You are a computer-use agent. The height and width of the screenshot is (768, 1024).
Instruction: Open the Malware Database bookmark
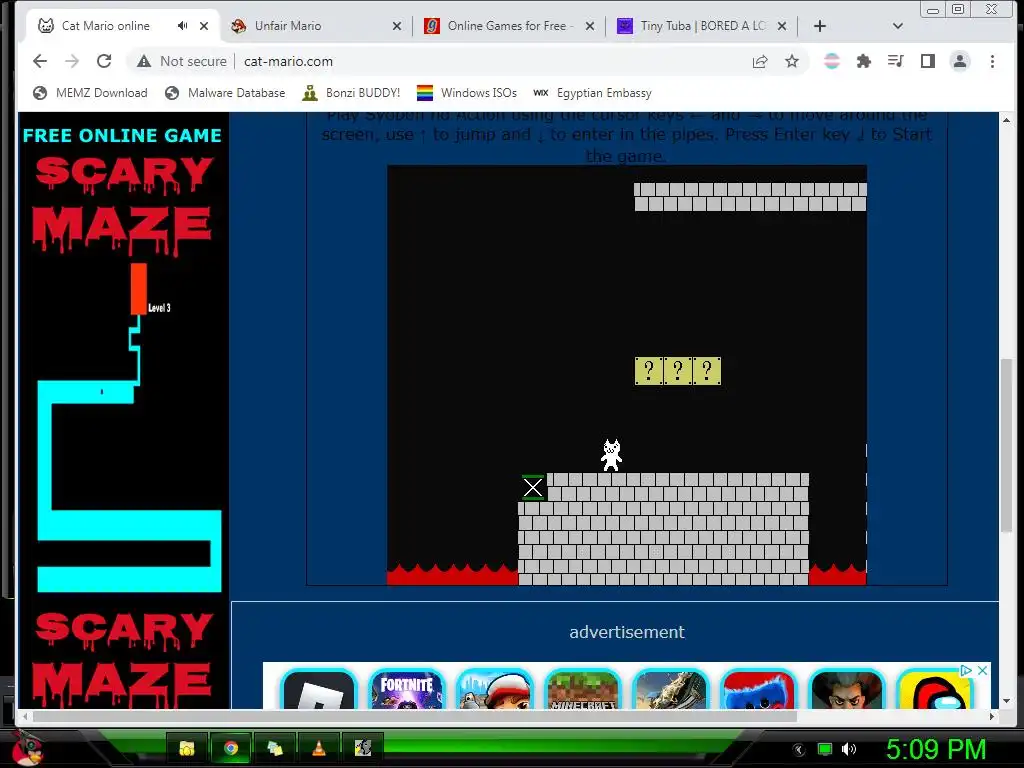[225, 93]
